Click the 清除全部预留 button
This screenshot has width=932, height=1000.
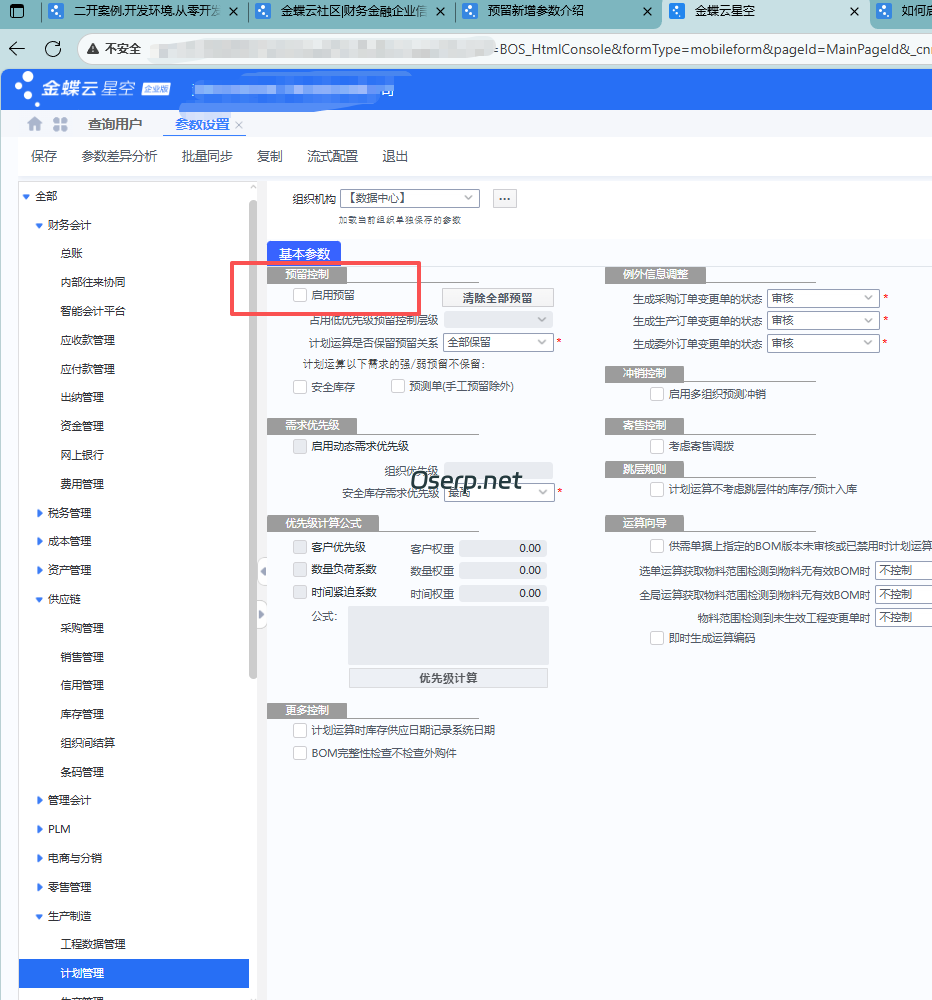496,297
